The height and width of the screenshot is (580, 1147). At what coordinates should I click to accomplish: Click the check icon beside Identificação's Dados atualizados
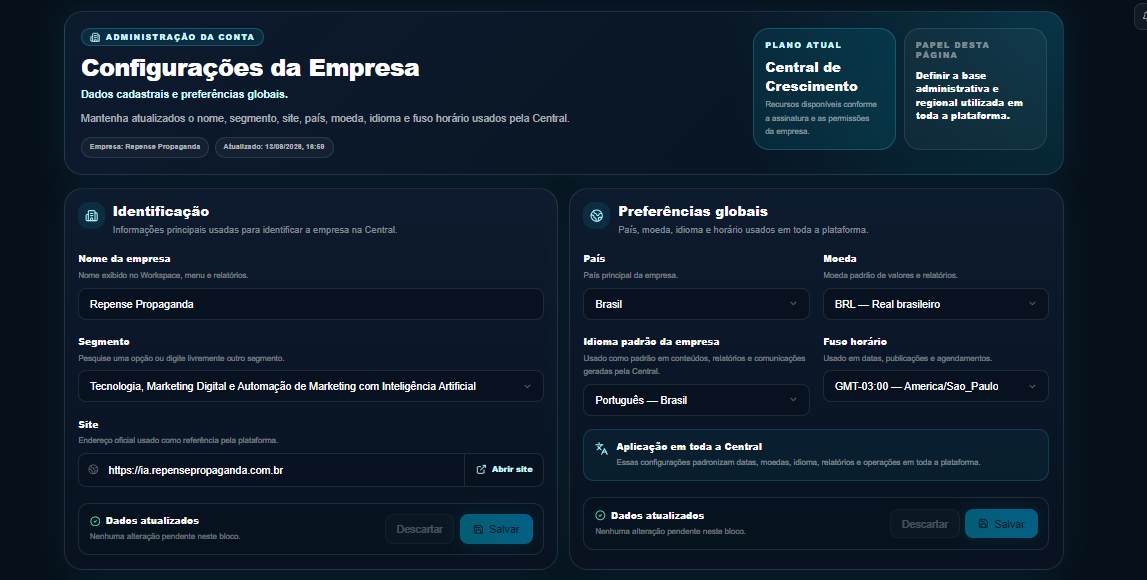(95, 521)
